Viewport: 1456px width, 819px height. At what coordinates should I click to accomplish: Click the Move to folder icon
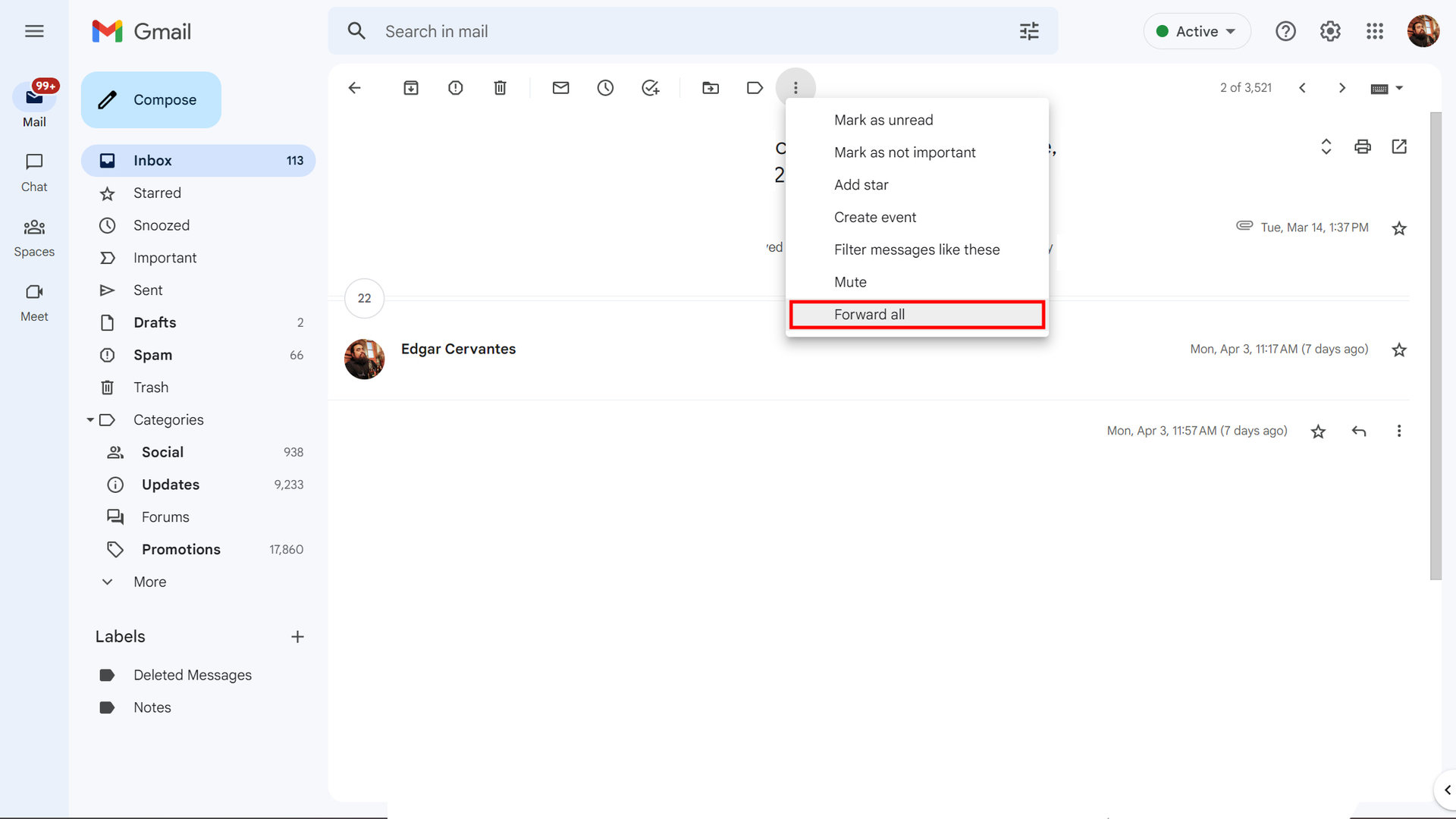coord(711,88)
